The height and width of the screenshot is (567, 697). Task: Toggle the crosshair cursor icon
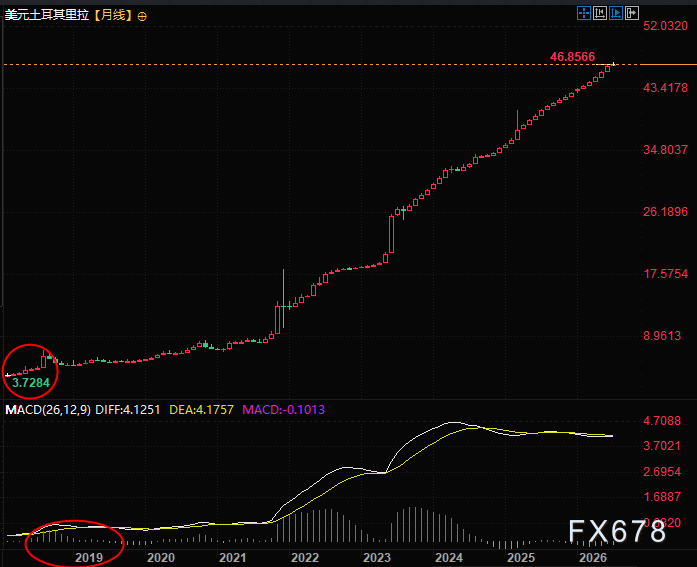pos(584,13)
